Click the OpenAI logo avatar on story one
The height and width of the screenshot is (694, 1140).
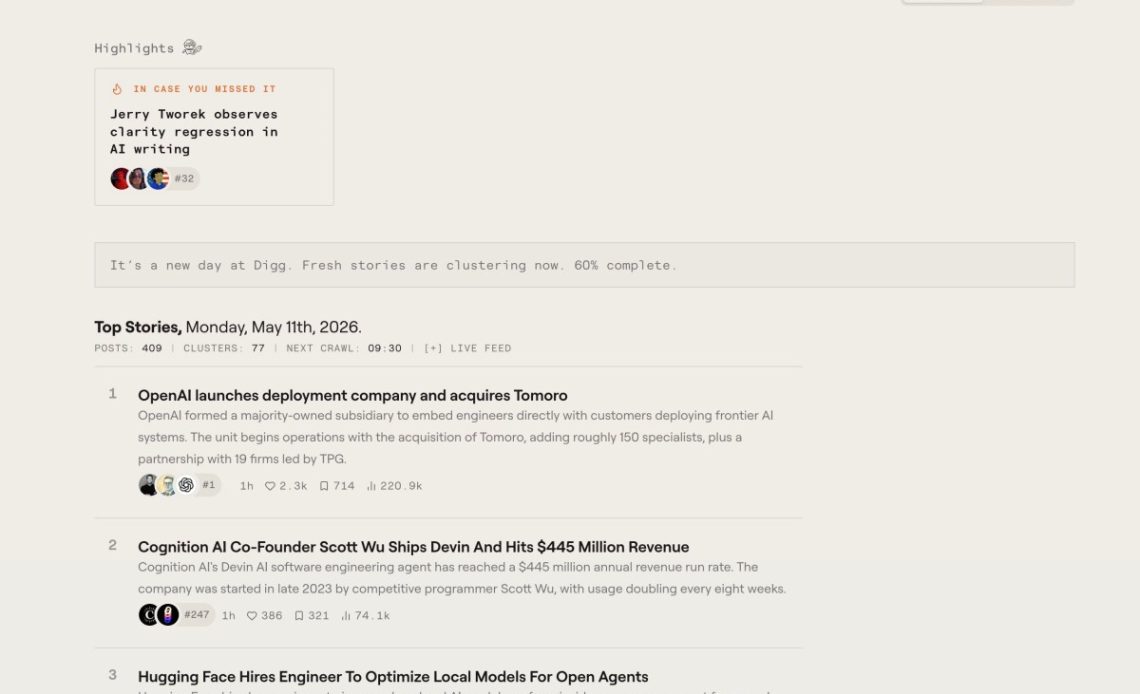(x=186, y=485)
